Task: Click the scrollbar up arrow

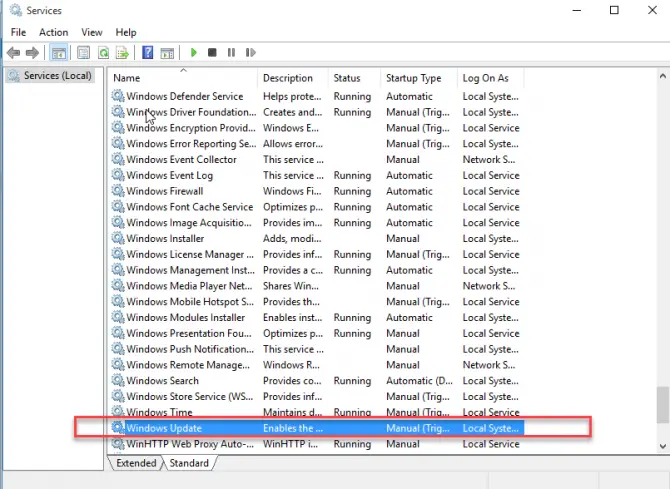Action: click(x=663, y=76)
